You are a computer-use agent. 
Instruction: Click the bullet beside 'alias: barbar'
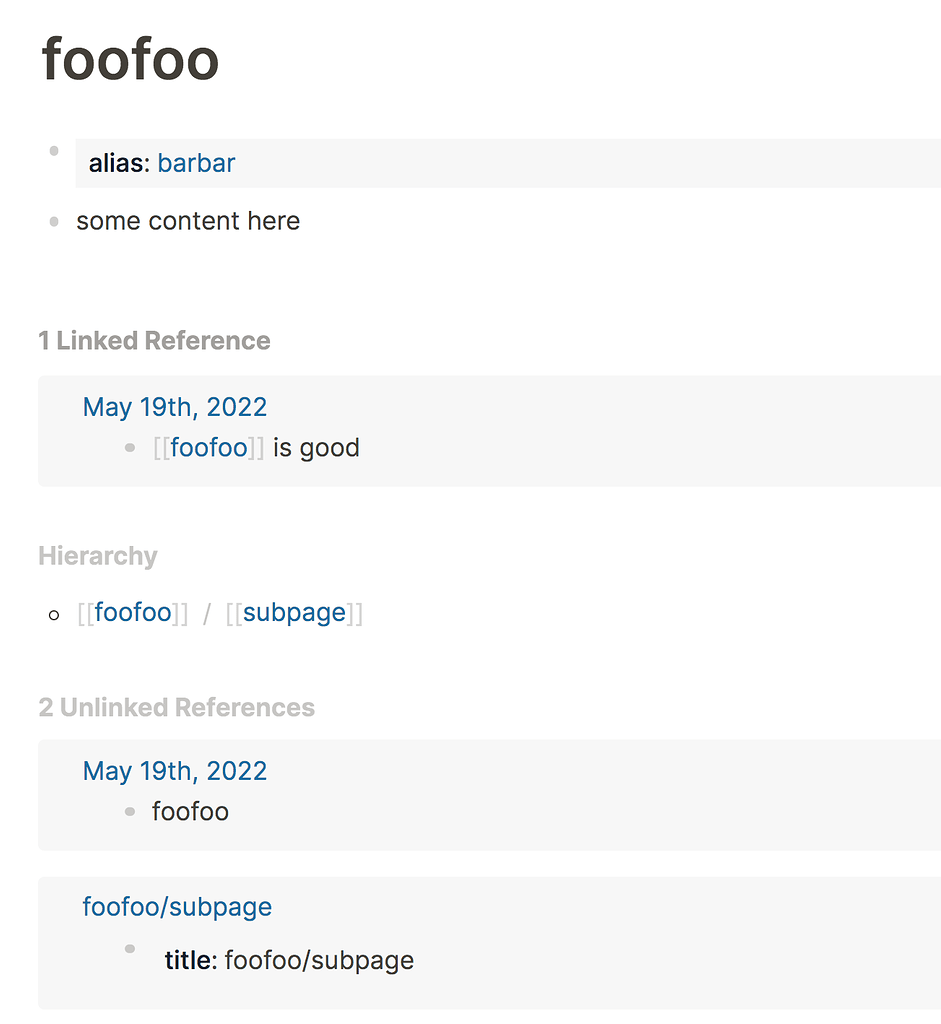[x=53, y=150]
